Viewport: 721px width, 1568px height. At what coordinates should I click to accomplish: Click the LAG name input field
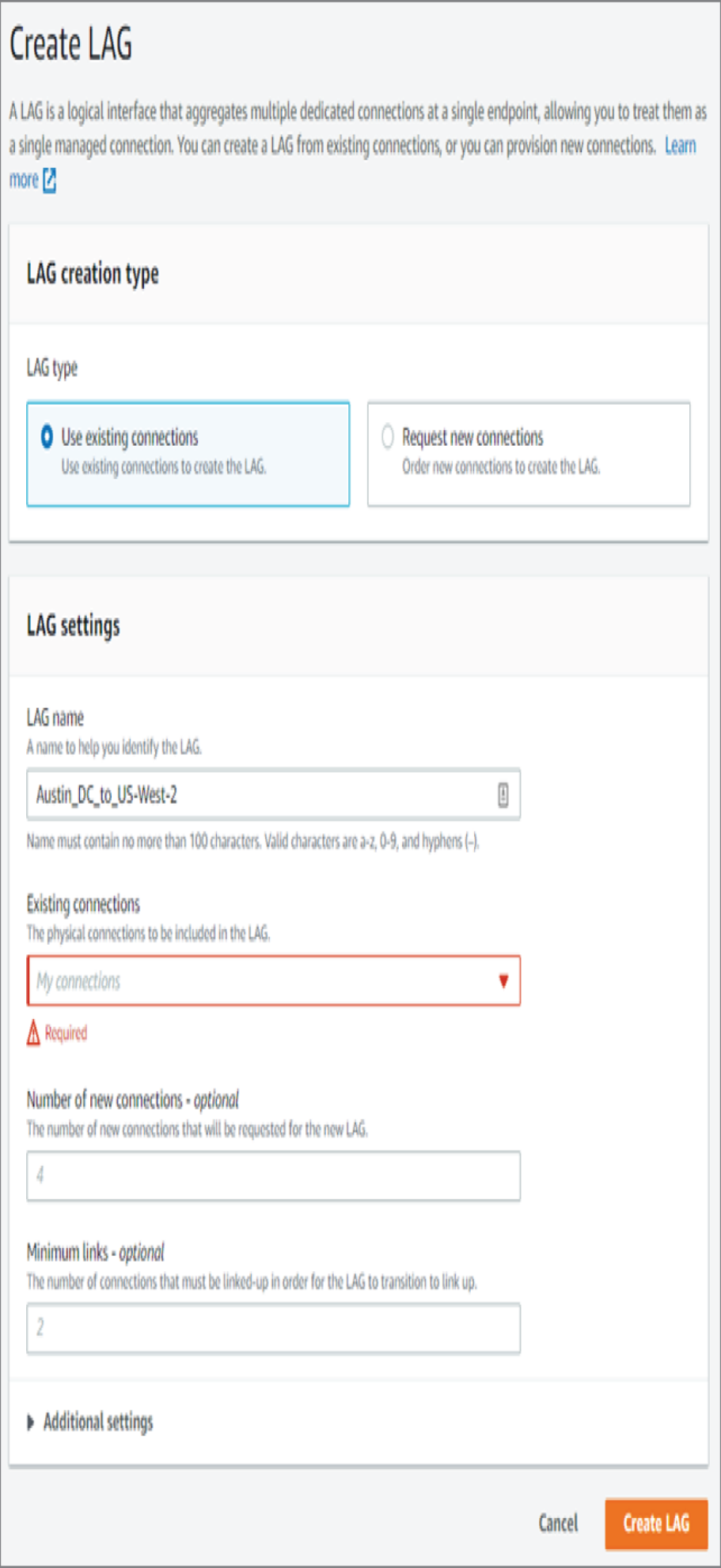274,794
